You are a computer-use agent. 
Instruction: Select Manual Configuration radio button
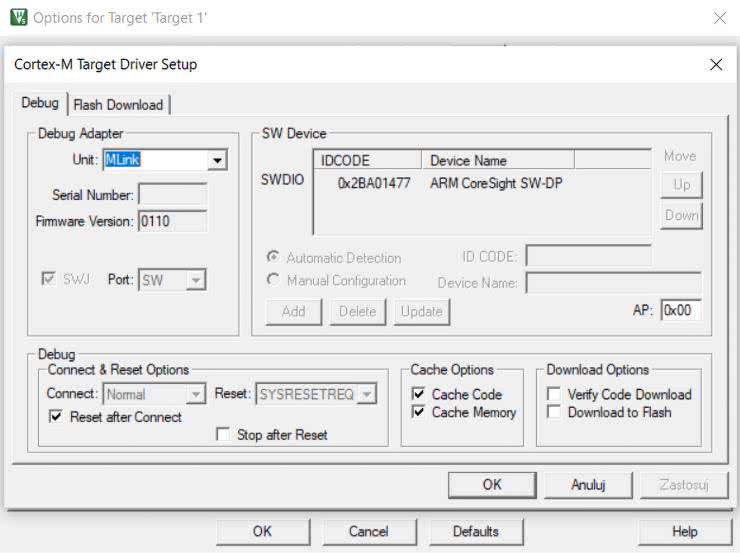pos(273,281)
